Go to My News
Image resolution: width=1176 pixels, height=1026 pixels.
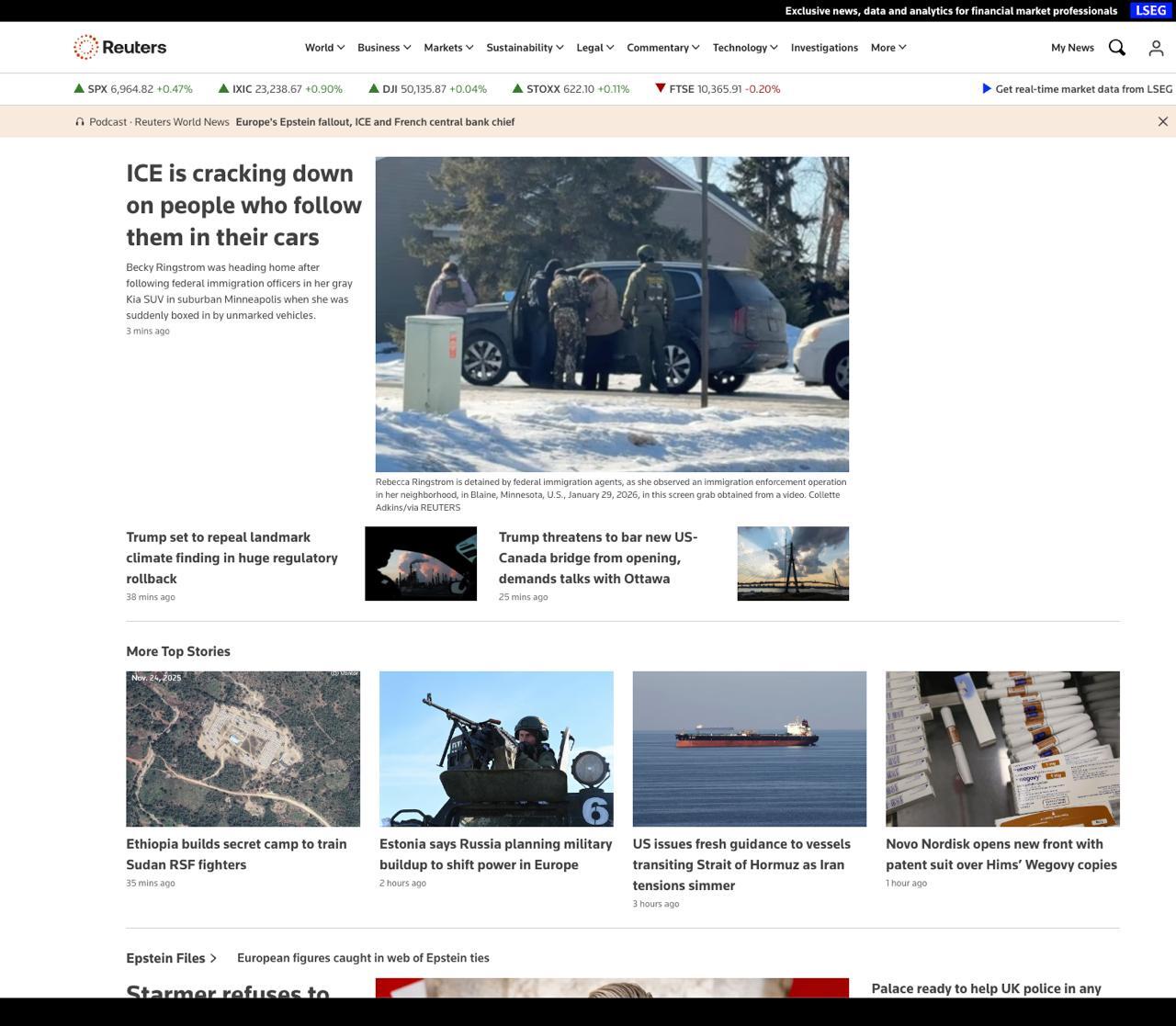(x=1072, y=48)
